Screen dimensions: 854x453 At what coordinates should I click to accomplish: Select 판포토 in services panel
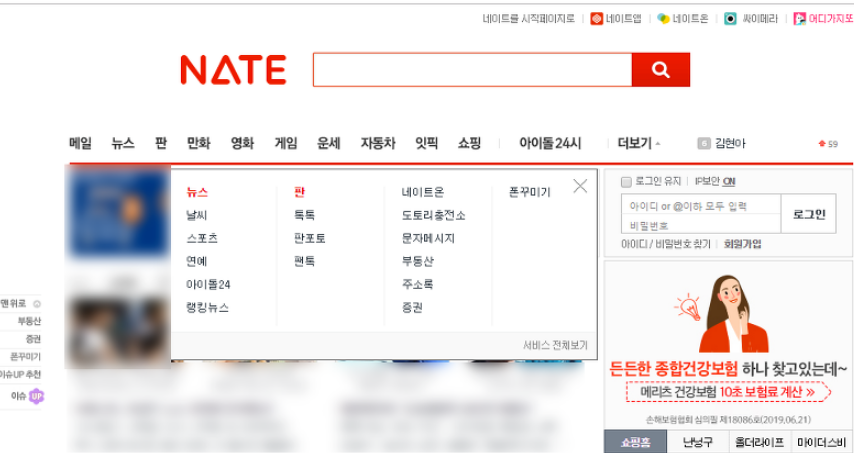309,238
